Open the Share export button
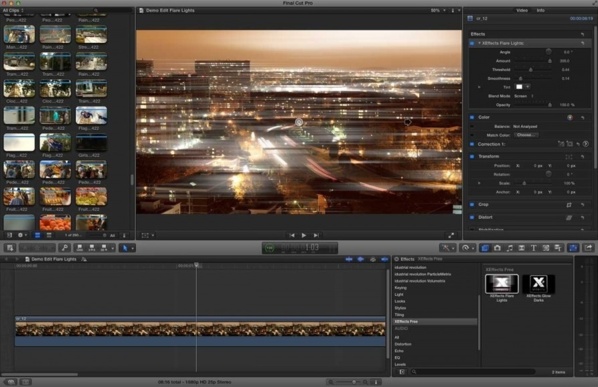The image size is (598, 387). (588, 248)
